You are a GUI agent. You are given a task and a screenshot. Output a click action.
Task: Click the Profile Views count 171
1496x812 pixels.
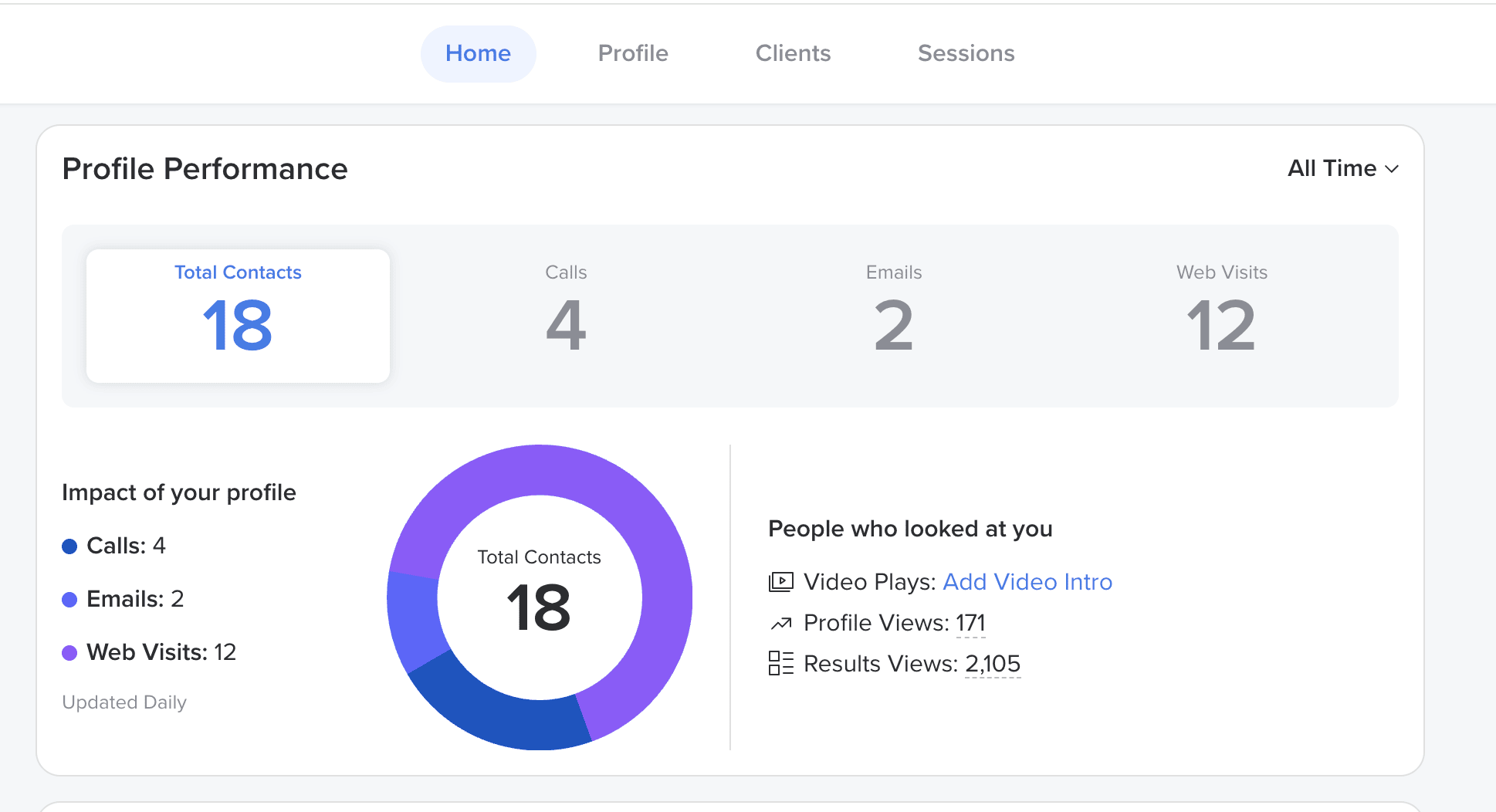(970, 623)
